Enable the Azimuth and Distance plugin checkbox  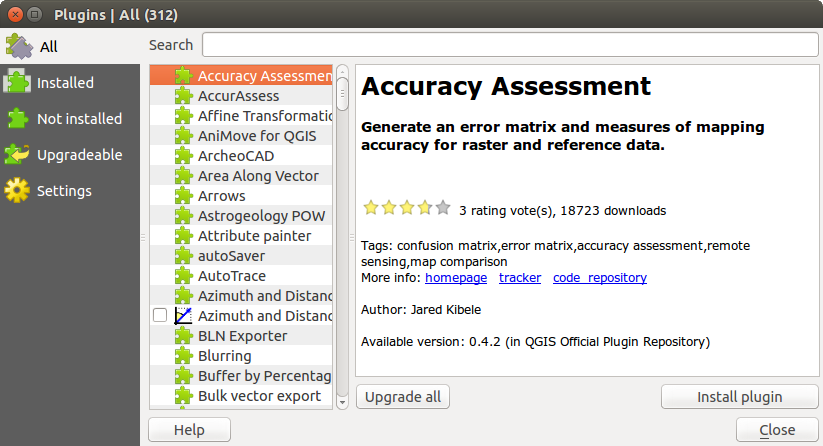(160, 316)
